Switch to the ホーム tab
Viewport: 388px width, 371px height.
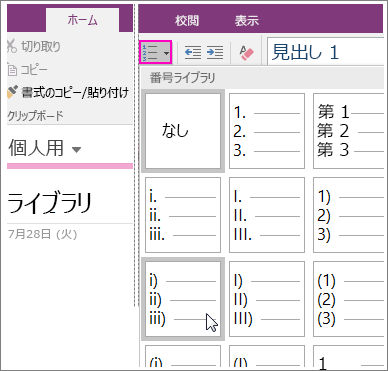[x=82, y=20]
